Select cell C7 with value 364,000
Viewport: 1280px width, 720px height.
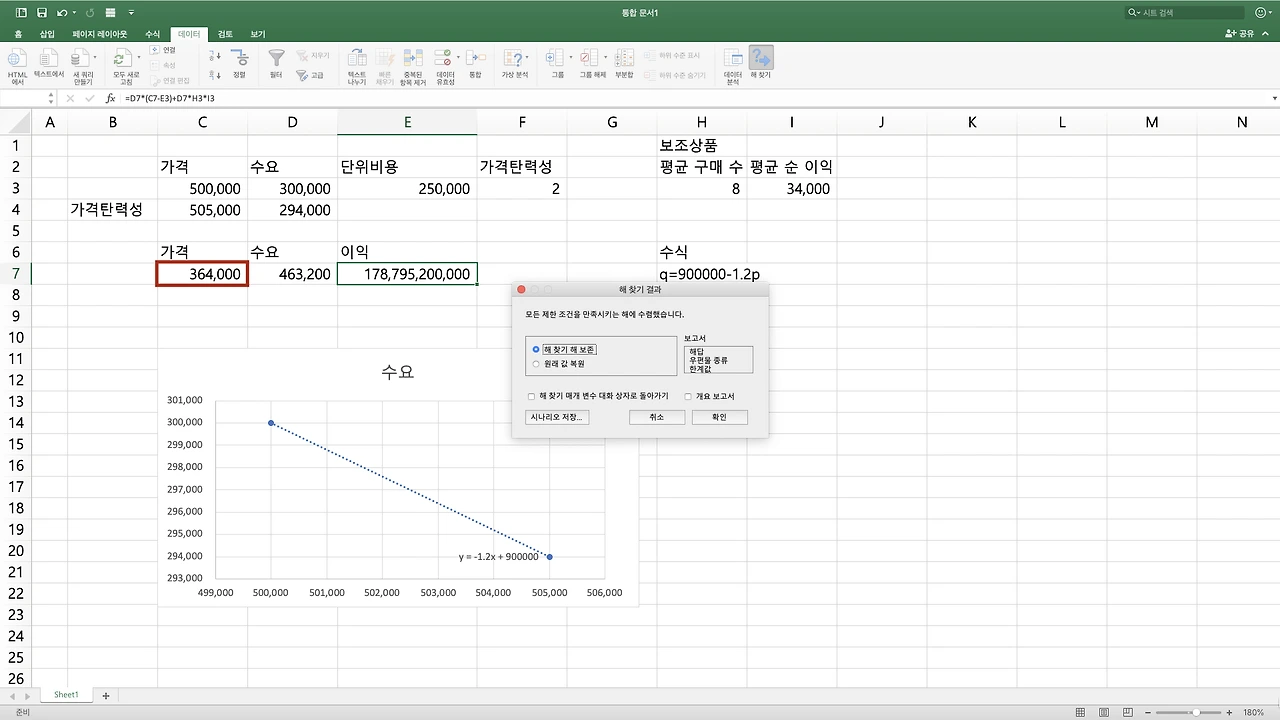point(202,274)
